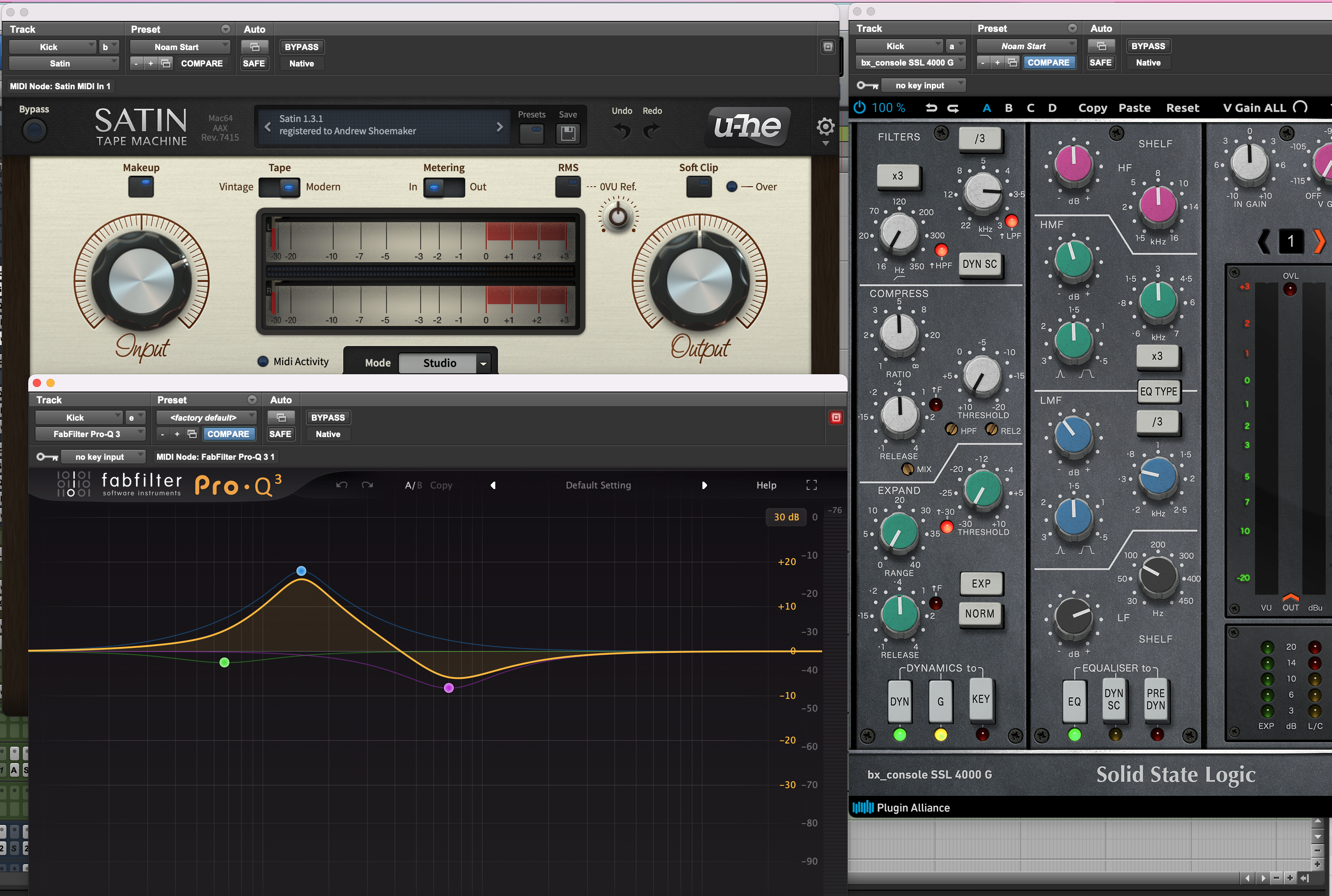Toggle Satin Soft Clip switch
Image resolution: width=1332 pixels, height=896 pixels.
point(699,187)
